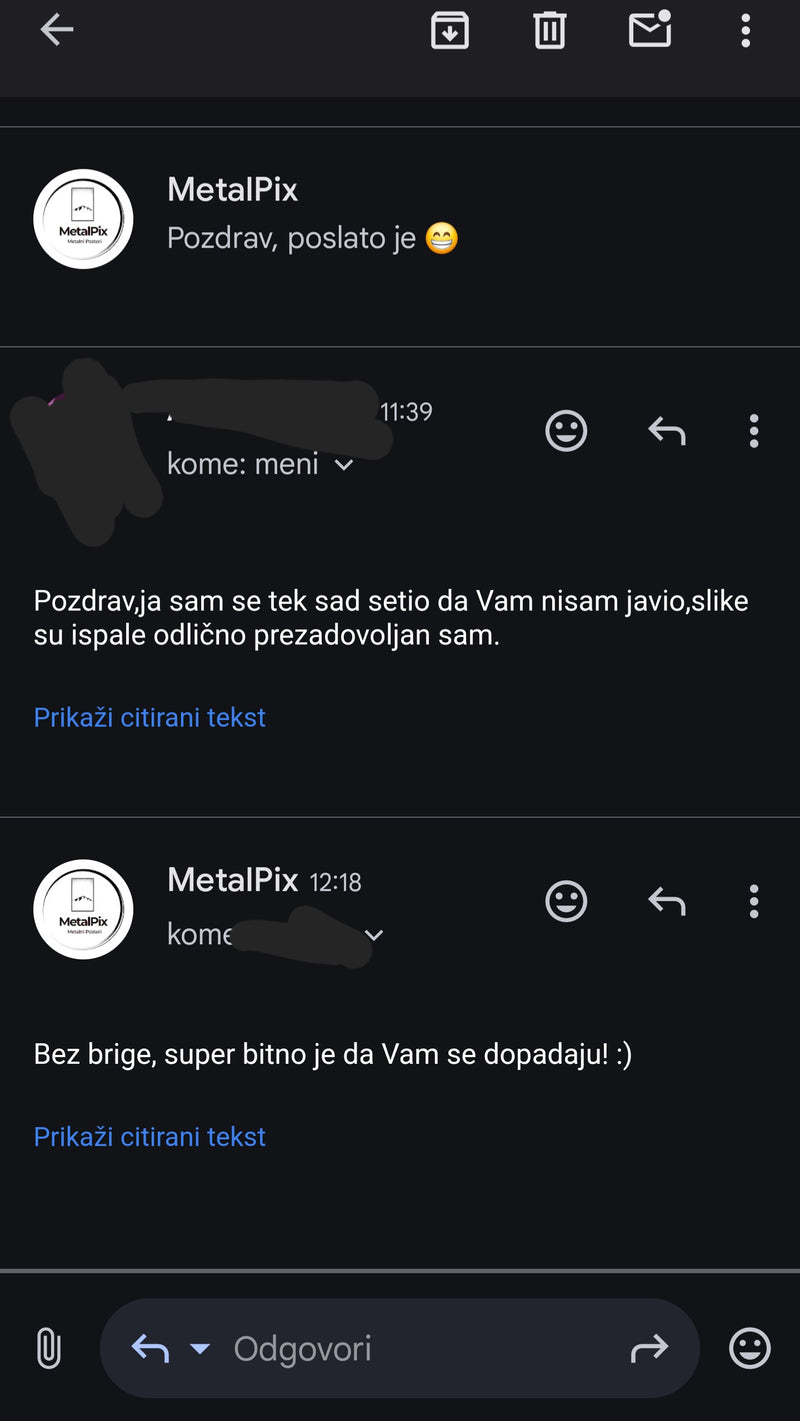Reply to the MetalPix 12:18 message
Image resolution: width=800 pixels, height=1421 pixels.
tap(666, 902)
